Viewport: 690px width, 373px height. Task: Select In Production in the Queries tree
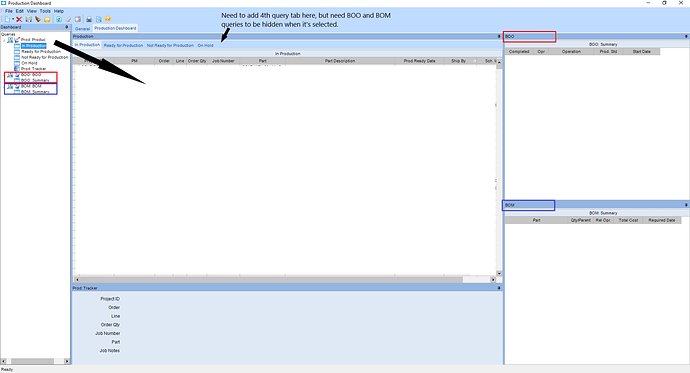pos(34,46)
